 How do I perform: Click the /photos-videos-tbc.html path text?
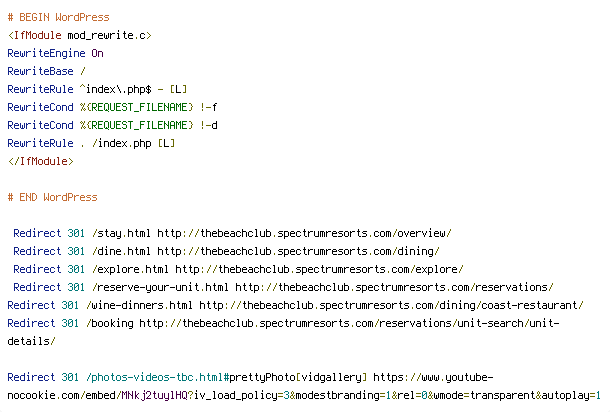point(154,377)
